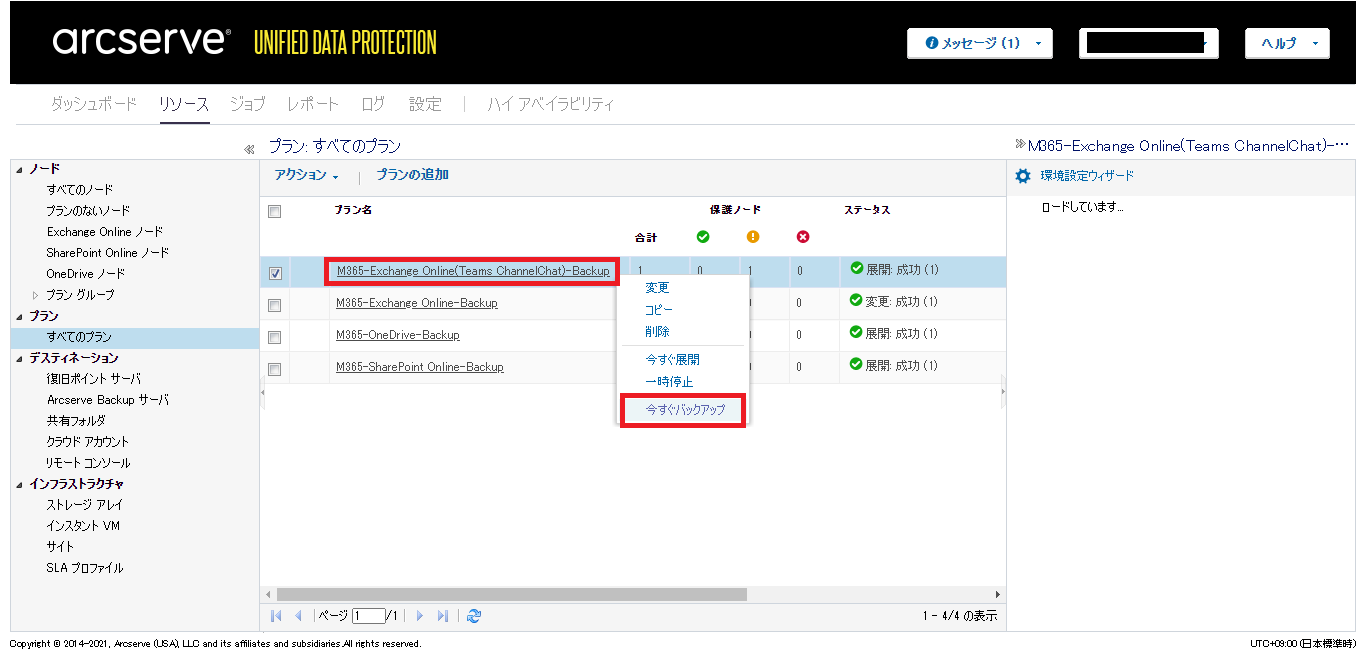
Task: Click the 環境設定ウィザード link
Action: tap(1087, 176)
